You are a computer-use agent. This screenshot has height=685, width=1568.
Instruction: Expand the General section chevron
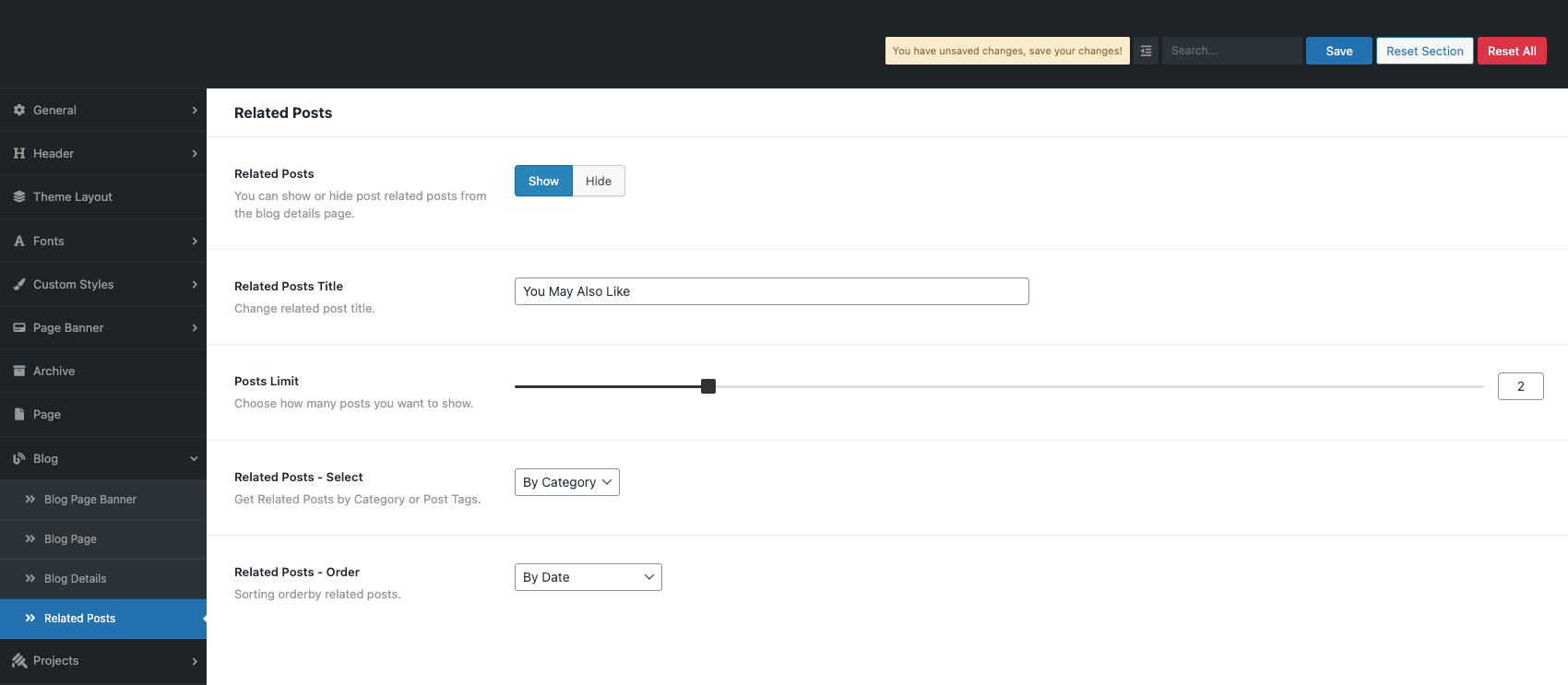[195, 110]
